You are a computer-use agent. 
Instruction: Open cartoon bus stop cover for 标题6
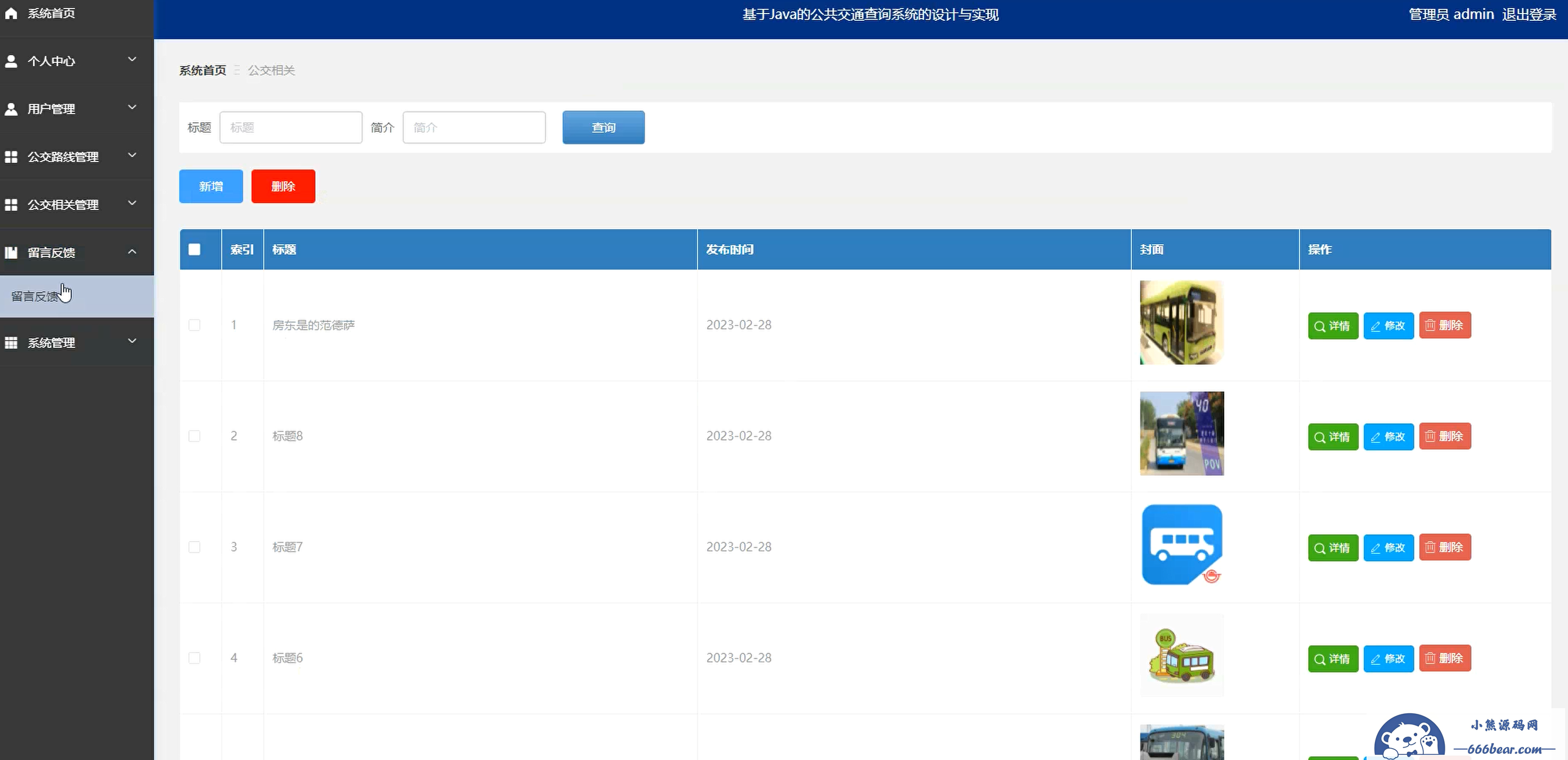(x=1181, y=655)
